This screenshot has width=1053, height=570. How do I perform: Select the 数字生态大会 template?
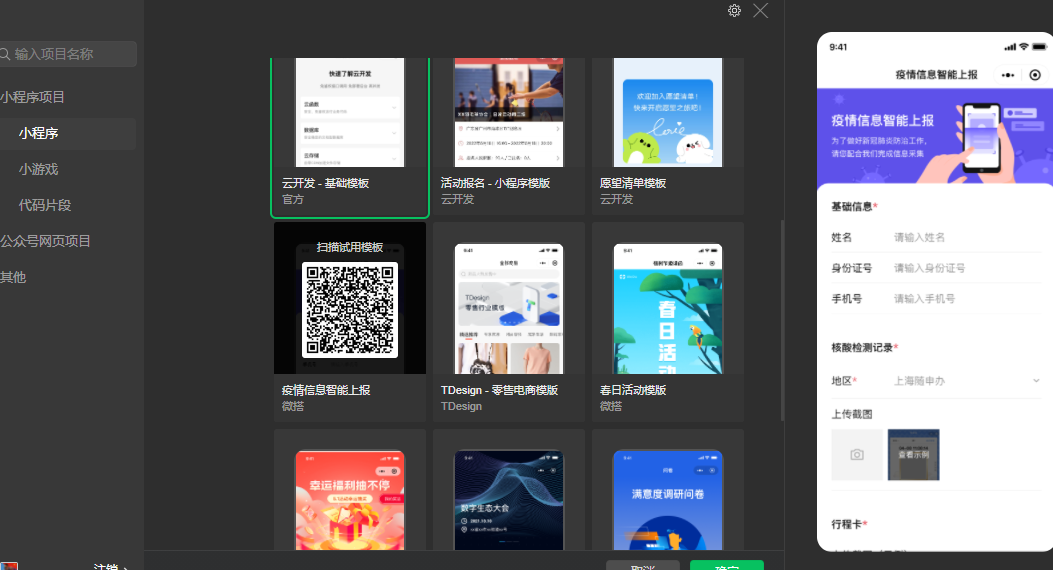coord(509,500)
